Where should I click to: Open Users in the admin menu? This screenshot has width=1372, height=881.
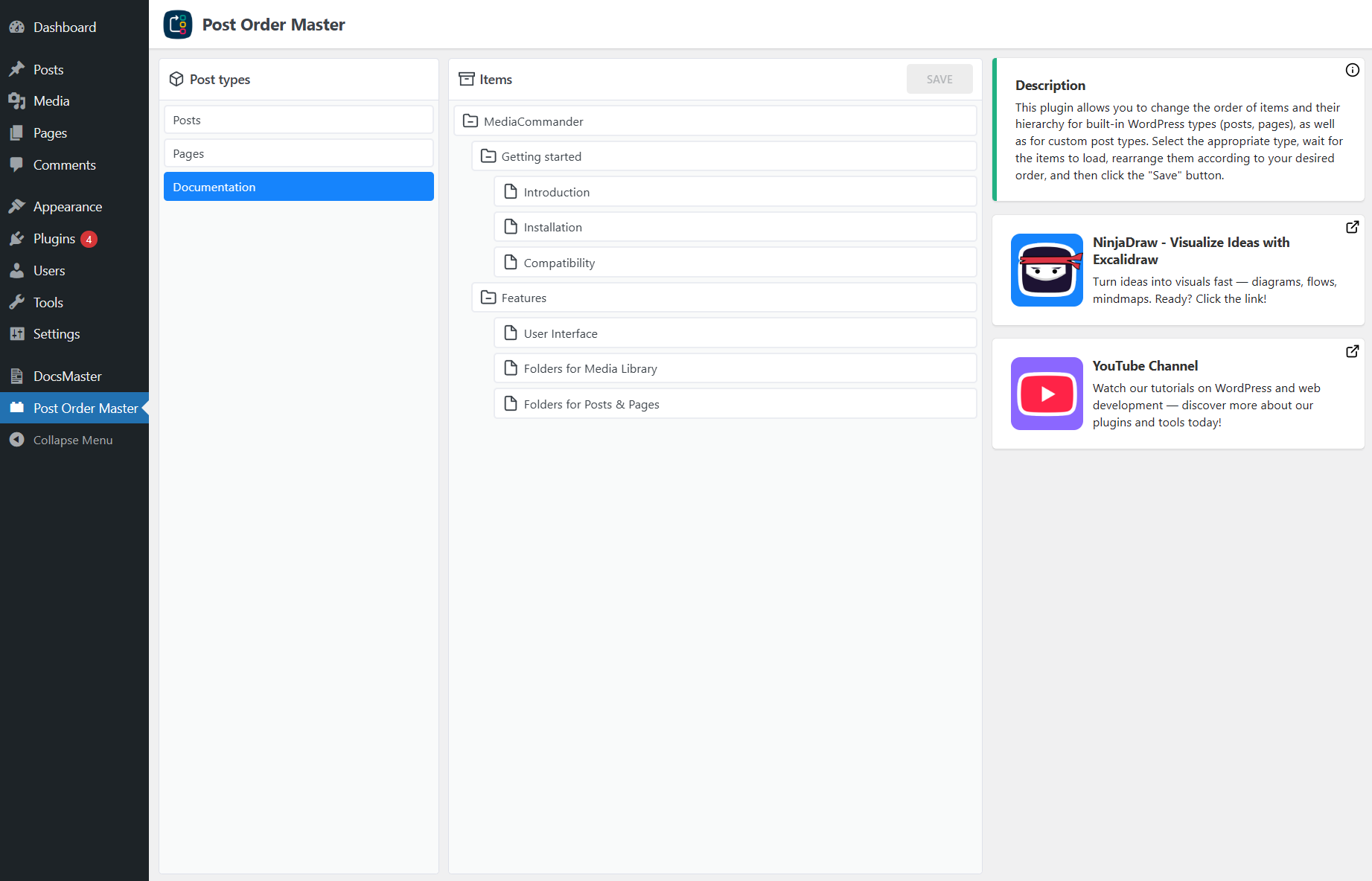click(x=49, y=271)
